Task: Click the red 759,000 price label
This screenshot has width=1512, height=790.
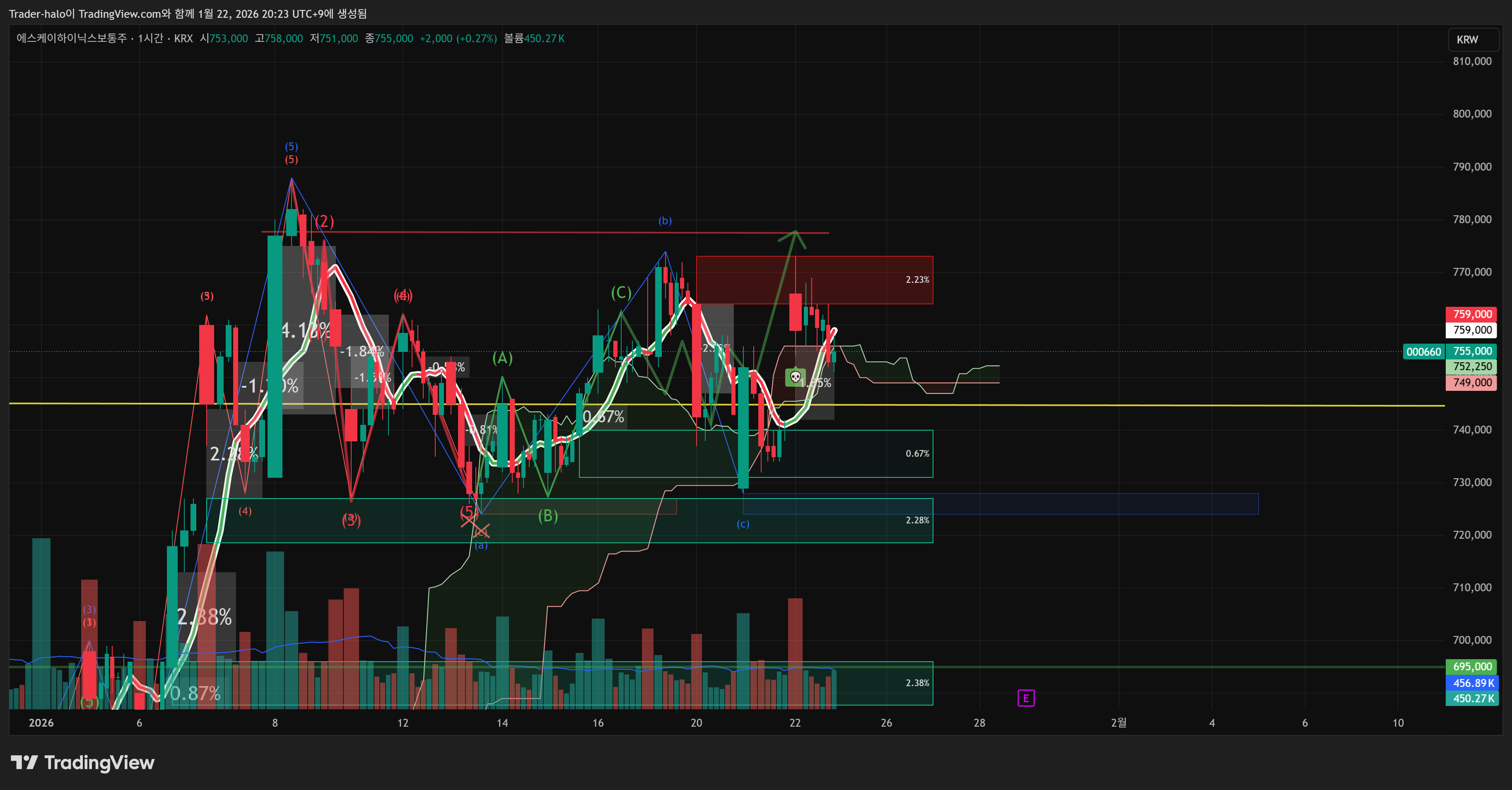Action: pos(1472,315)
